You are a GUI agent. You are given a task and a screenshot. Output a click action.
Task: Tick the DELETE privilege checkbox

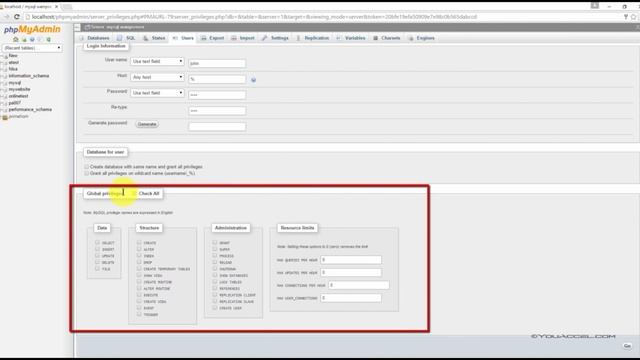tap(97, 262)
